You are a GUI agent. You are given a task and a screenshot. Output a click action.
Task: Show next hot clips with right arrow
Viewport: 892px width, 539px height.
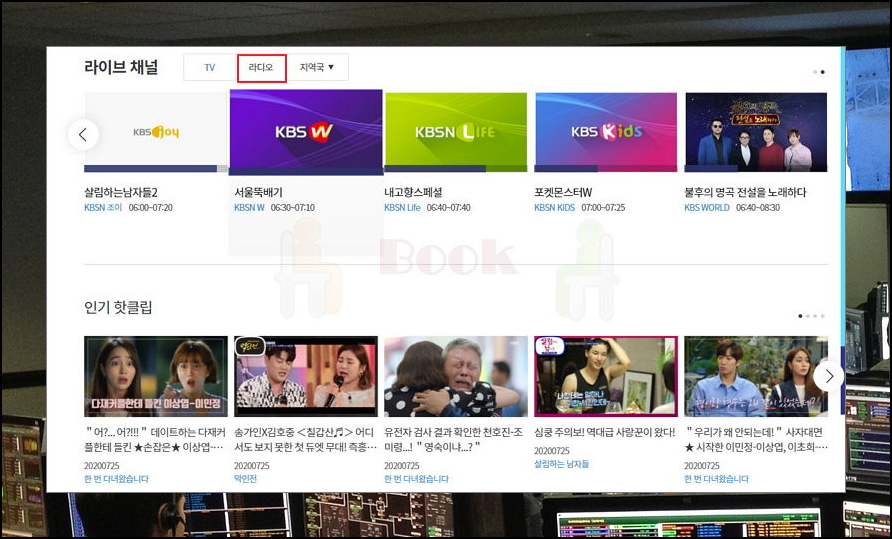click(x=829, y=376)
